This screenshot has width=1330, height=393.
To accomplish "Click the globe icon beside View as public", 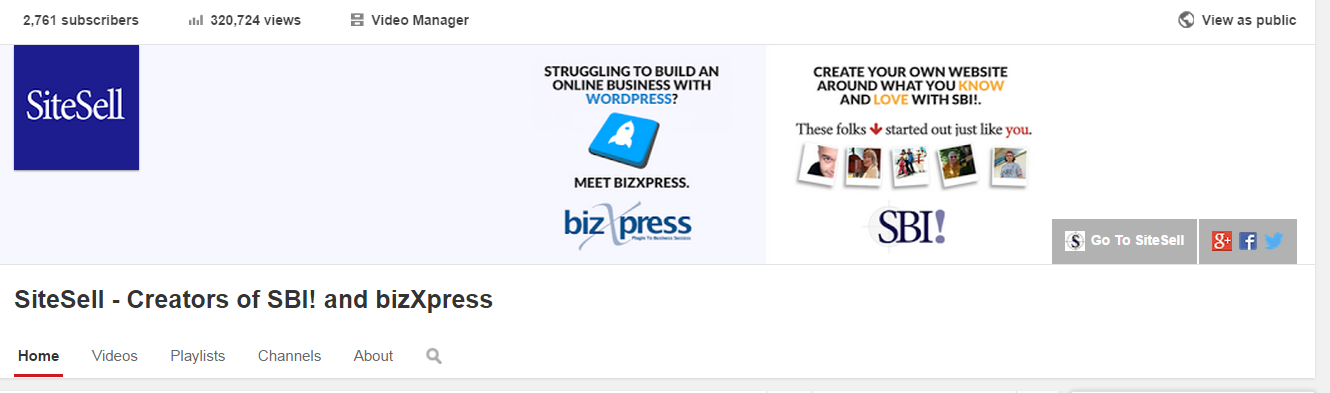I will (1186, 20).
